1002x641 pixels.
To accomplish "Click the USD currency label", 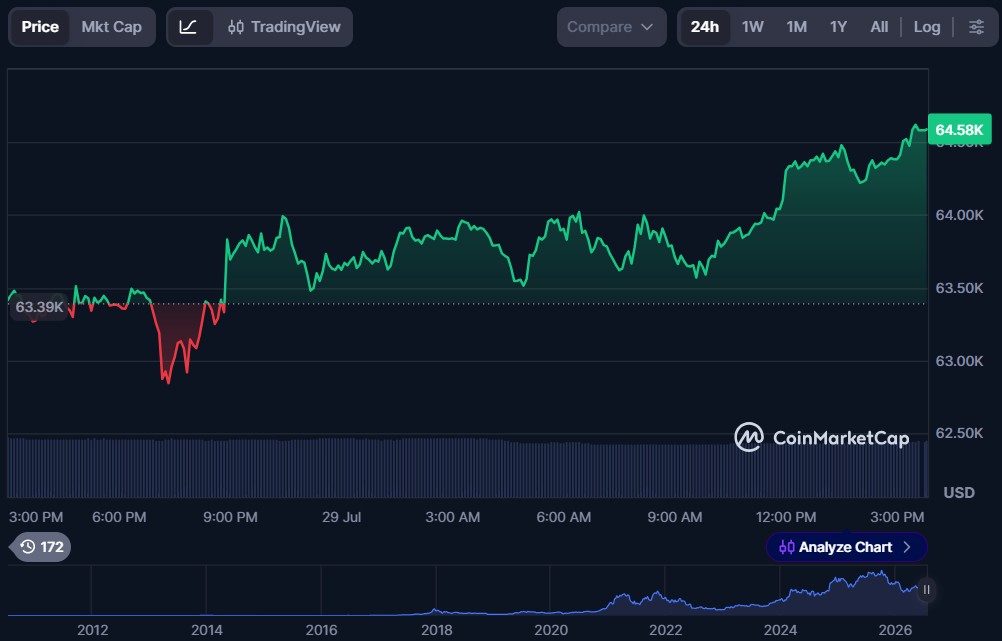I will [959, 493].
